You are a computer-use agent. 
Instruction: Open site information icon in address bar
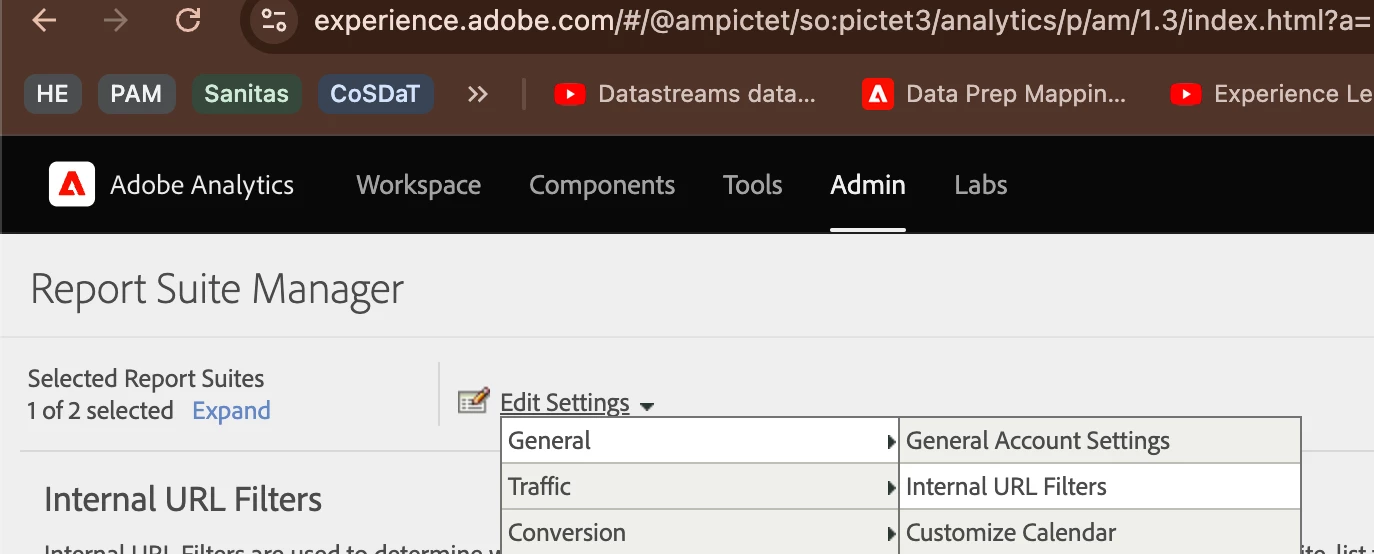click(273, 20)
